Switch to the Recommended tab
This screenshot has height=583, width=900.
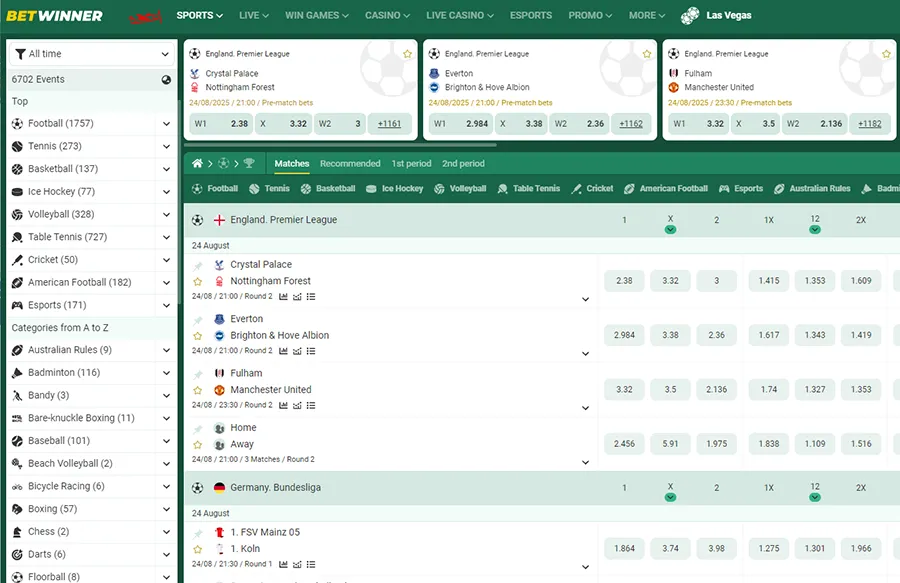click(350, 164)
